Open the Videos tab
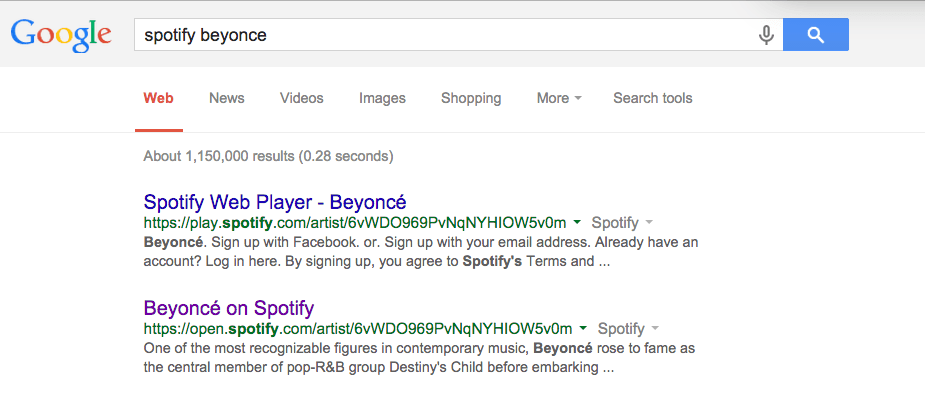Viewport: 925px width, 395px height. [x=301, y=98]
